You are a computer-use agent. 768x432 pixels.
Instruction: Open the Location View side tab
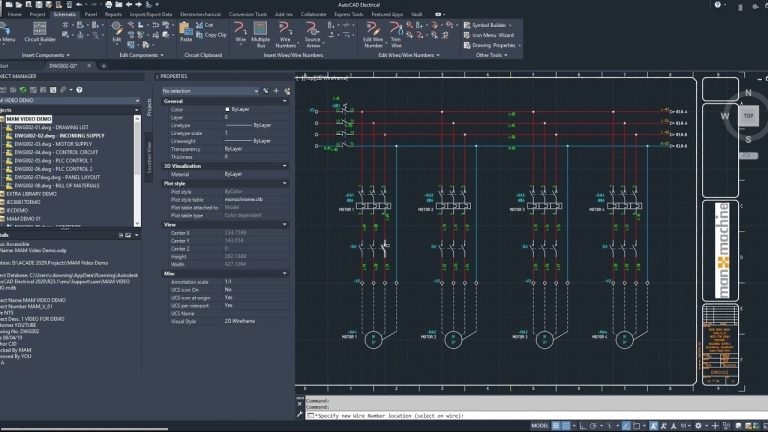(149, 157)
